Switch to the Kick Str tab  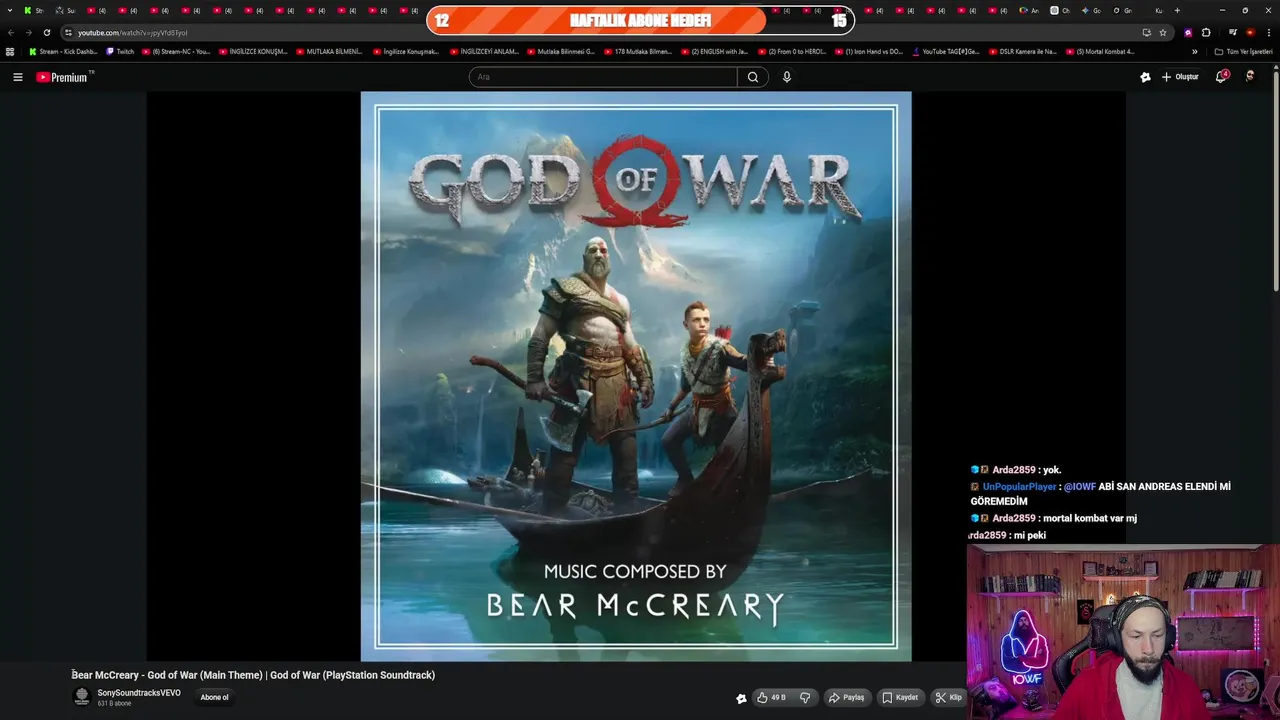click(x=35, y=10)
